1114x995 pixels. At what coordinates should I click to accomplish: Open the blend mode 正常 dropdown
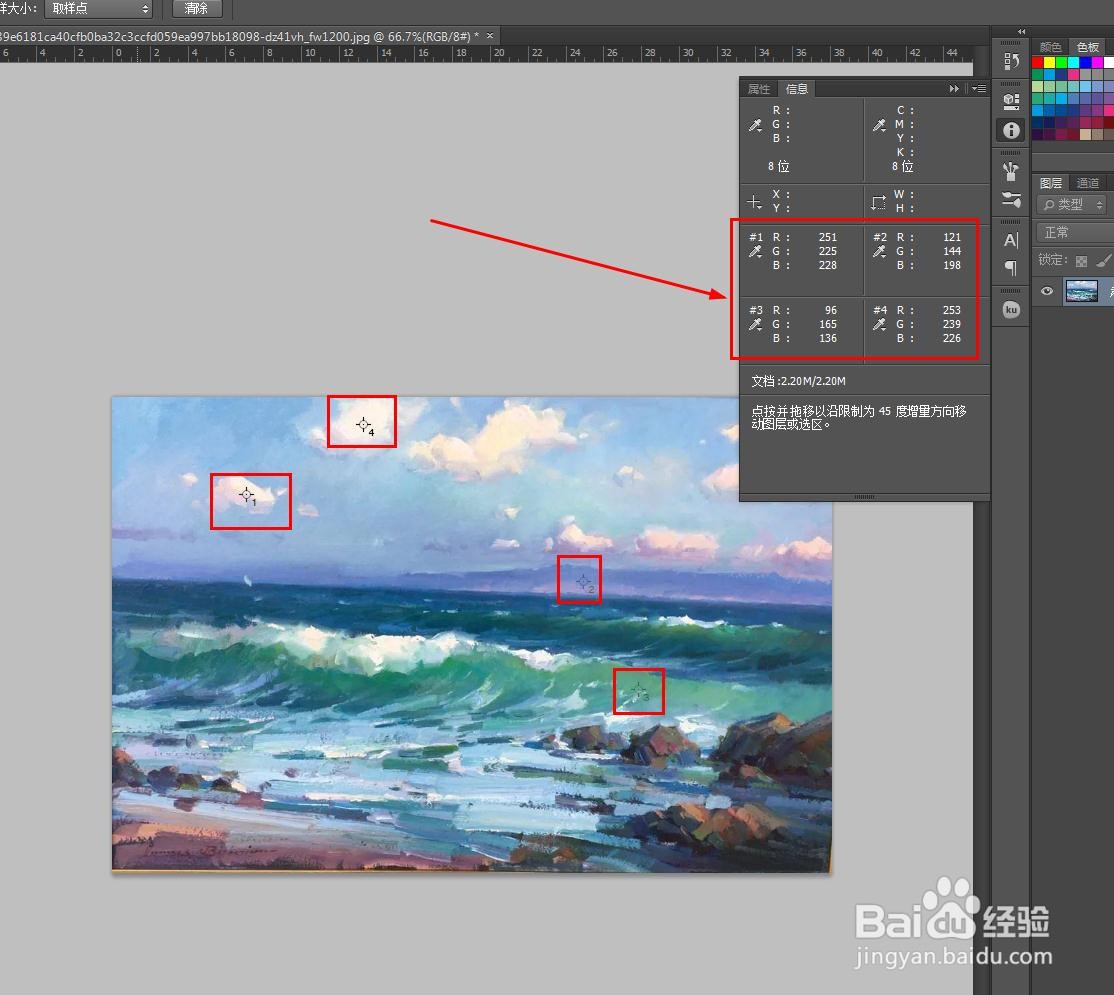(x=1075, y=232)
